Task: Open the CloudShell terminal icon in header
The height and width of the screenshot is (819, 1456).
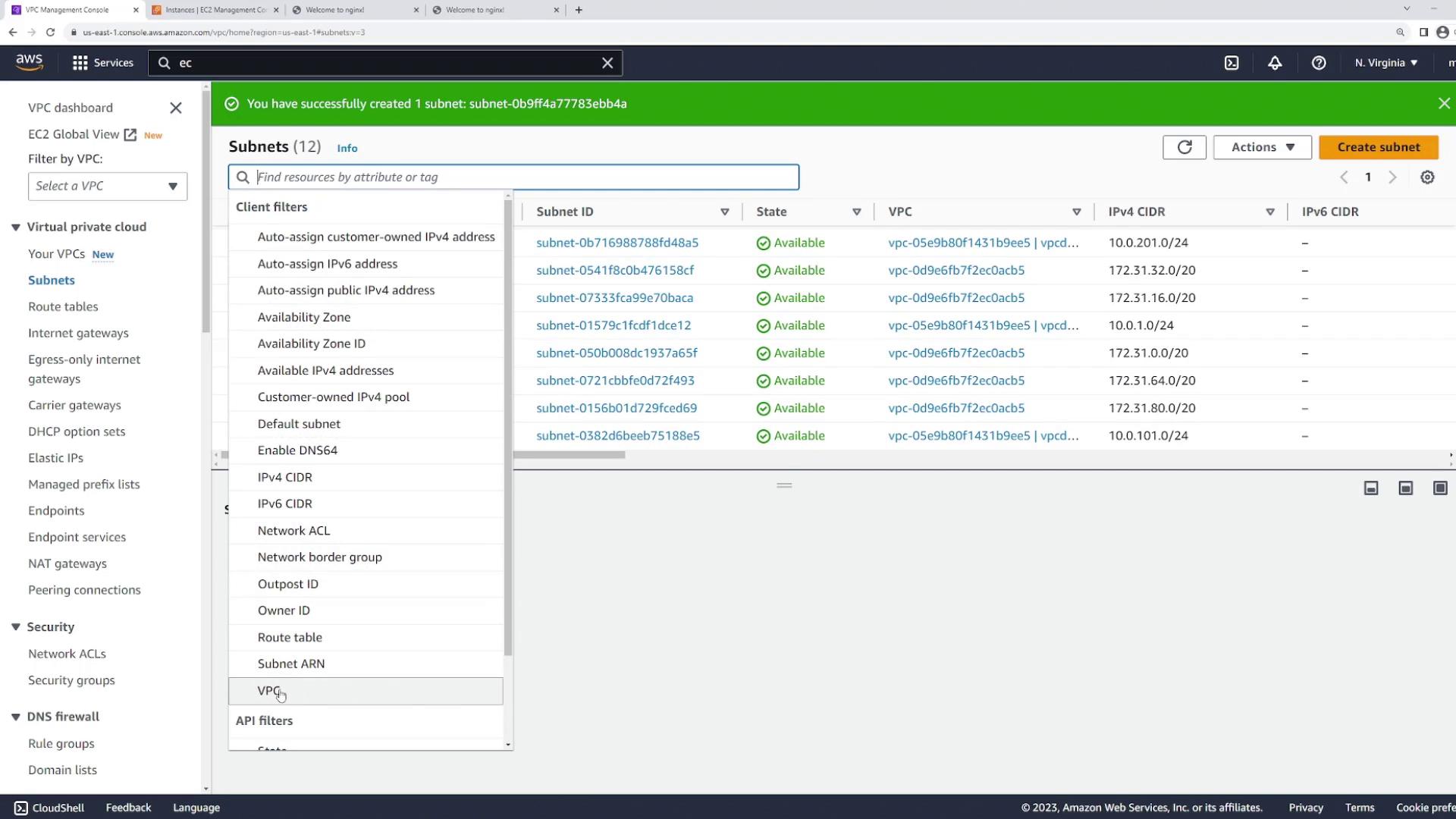Action: (x=1232, y=63)
